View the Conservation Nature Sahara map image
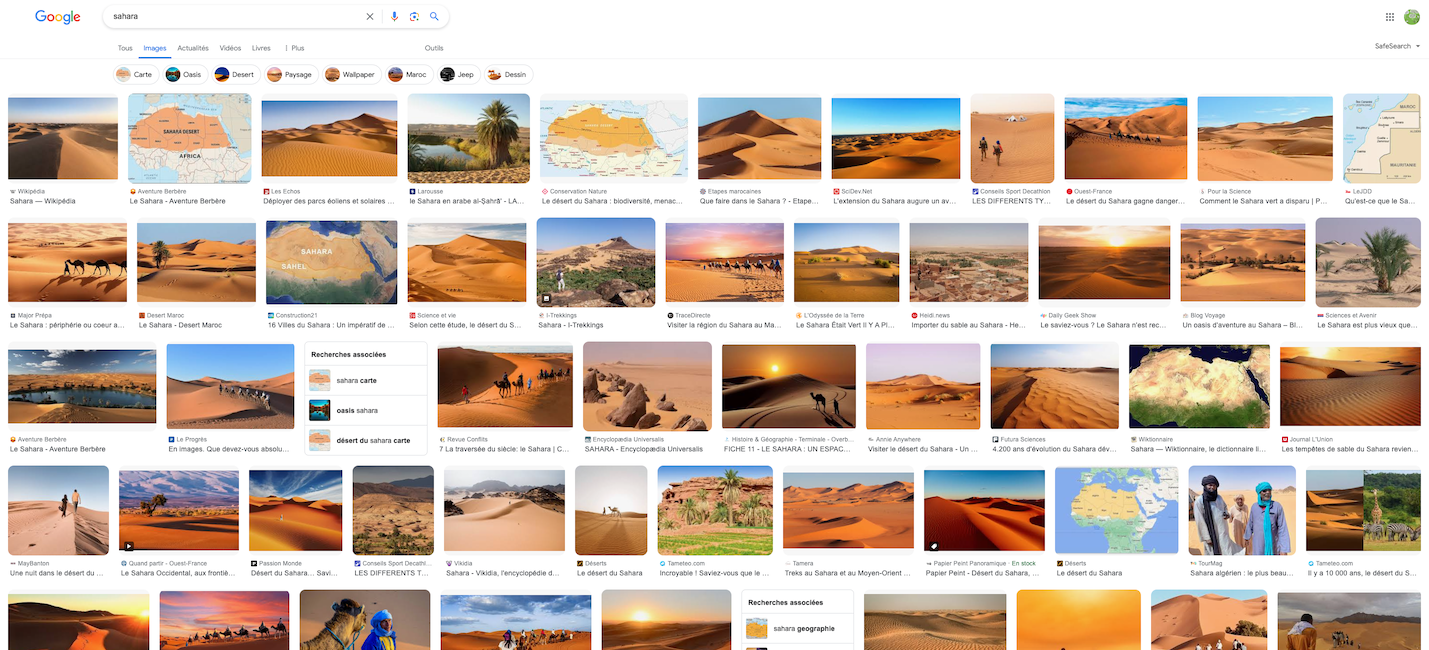 (x=614, y=138)
